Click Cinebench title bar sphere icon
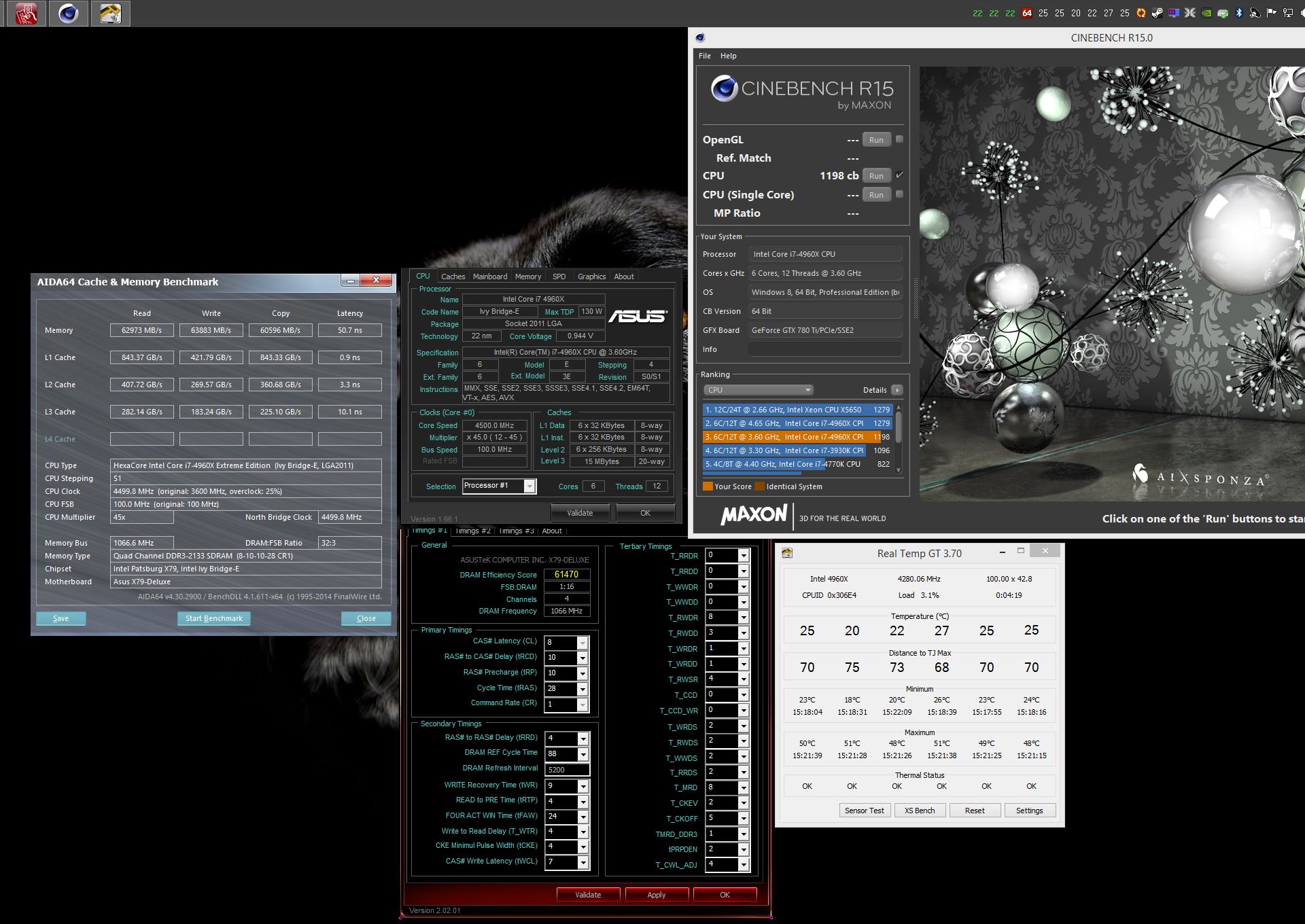 tap(701, 38)
